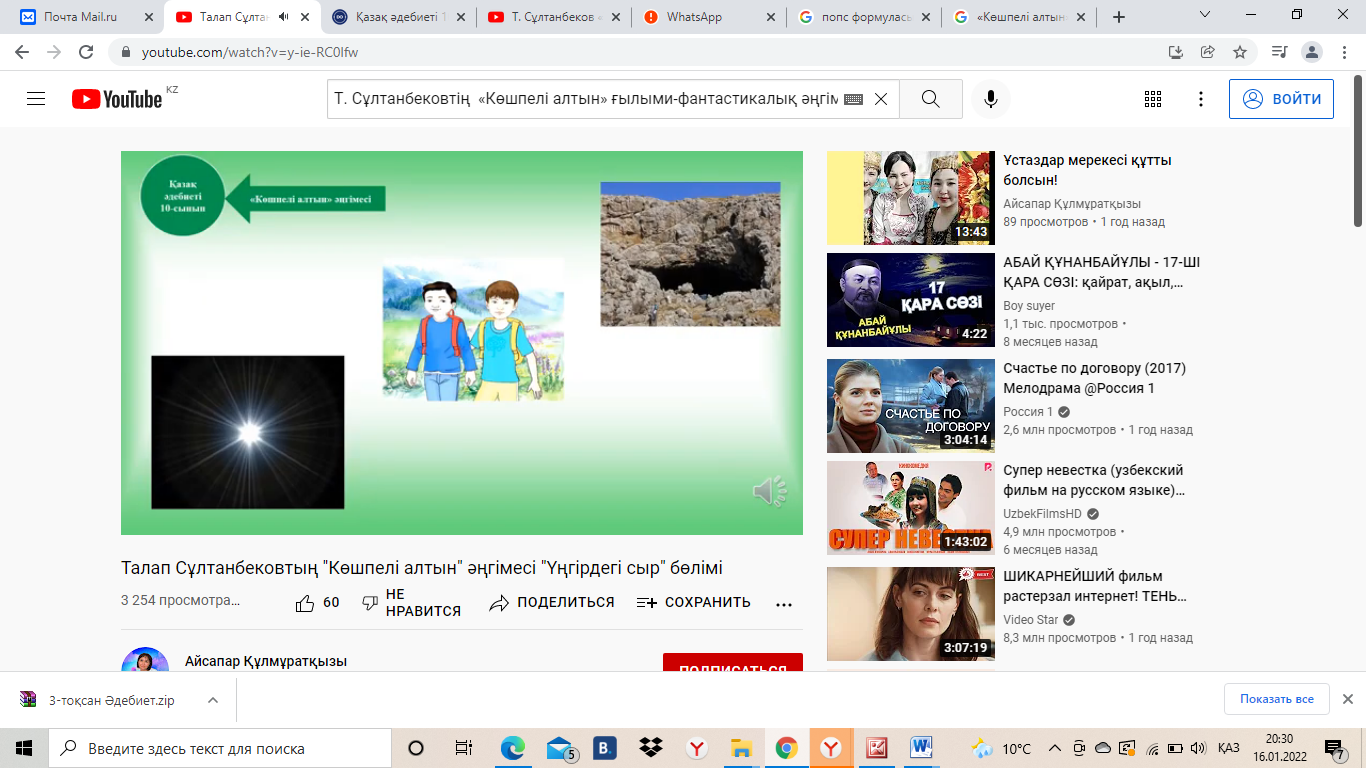Viewport: 1366px width, 768px height.
Task: Open the Chrome three-dot menu
Action: point(1345,52)
